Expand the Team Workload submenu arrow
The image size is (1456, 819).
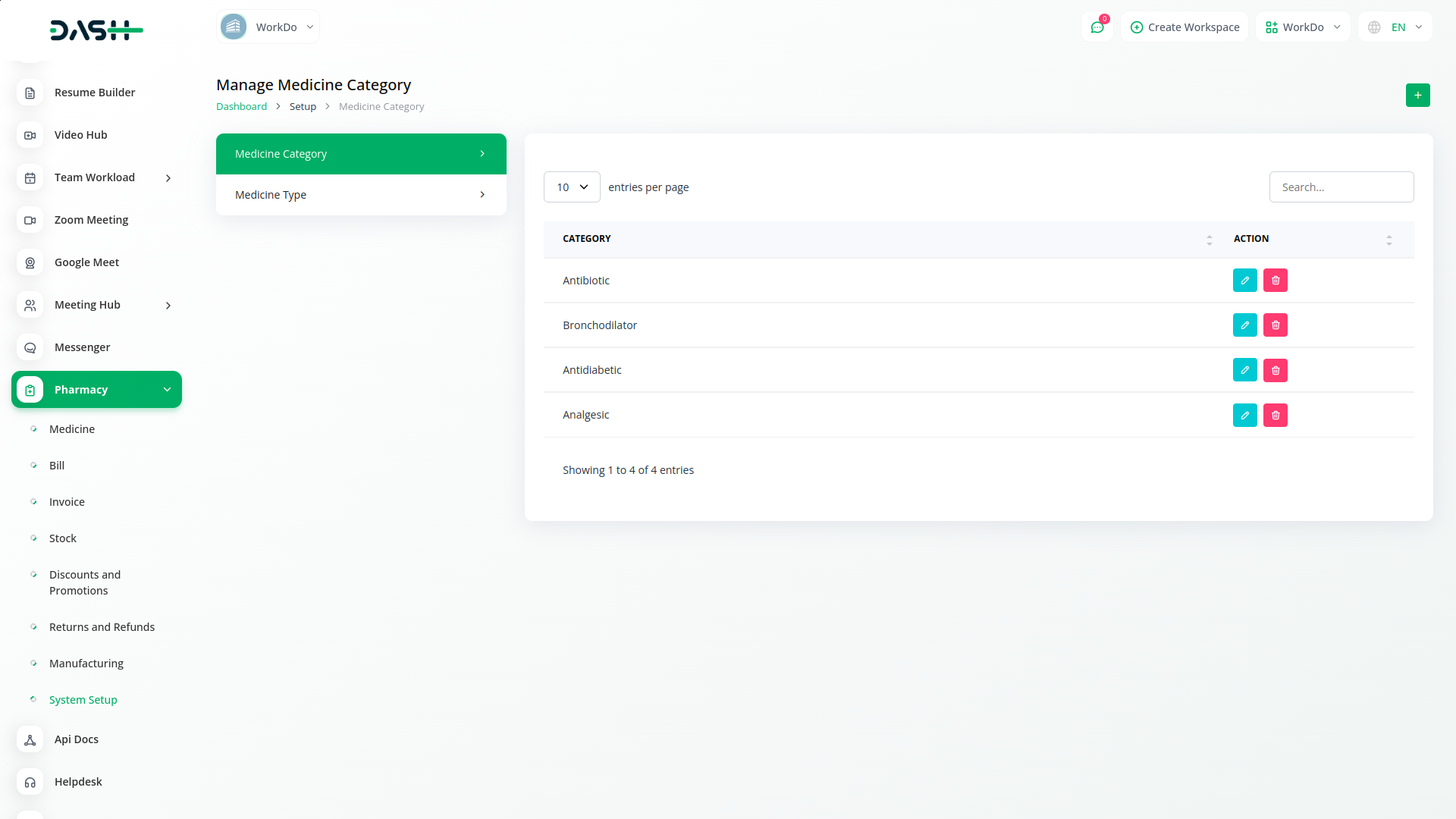click(168, 178)
